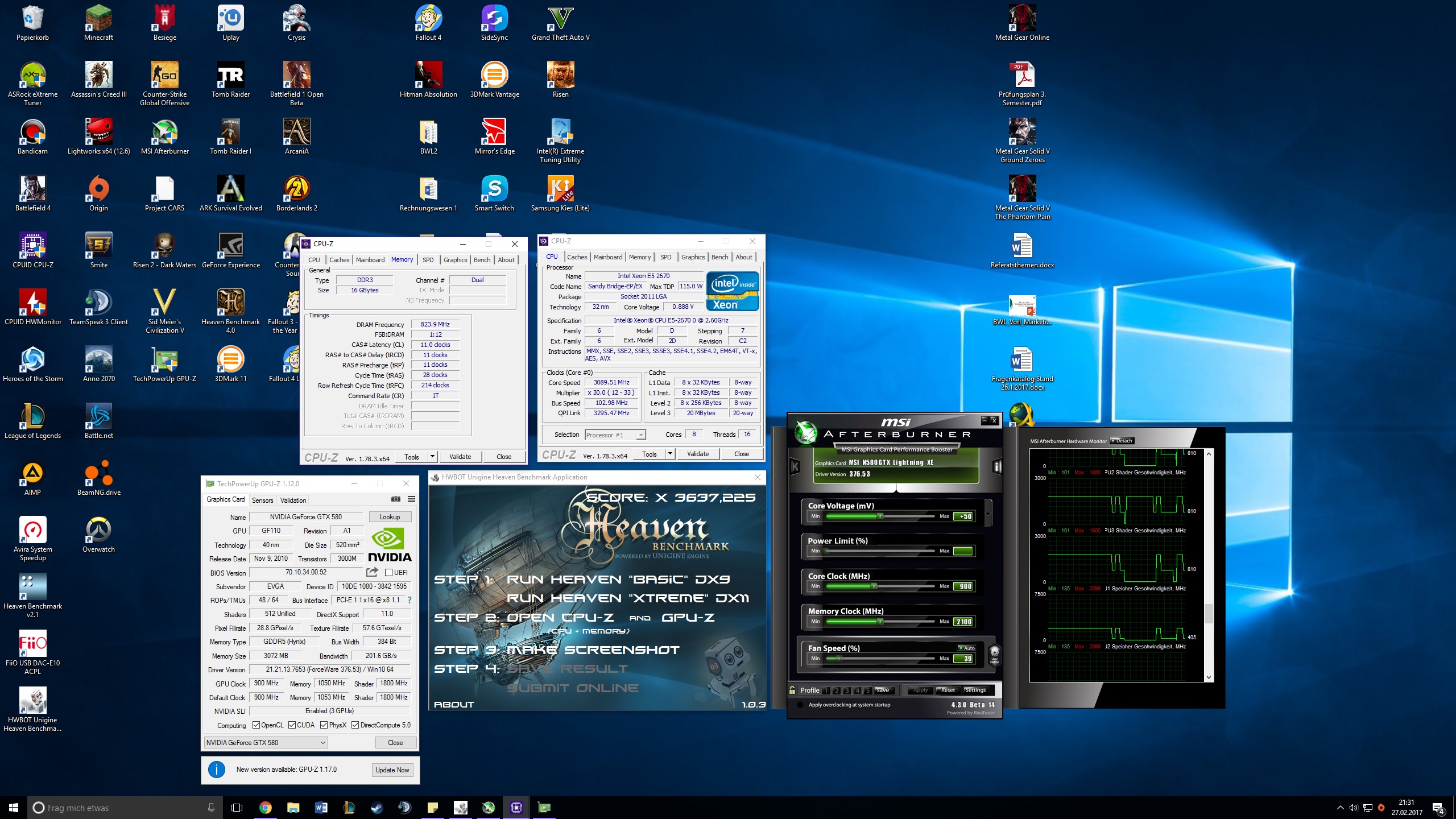The width and height of the screenshot is (1456, 819).
Task: Click the Bus Interface question mark
Action: (x=409, y=600)
